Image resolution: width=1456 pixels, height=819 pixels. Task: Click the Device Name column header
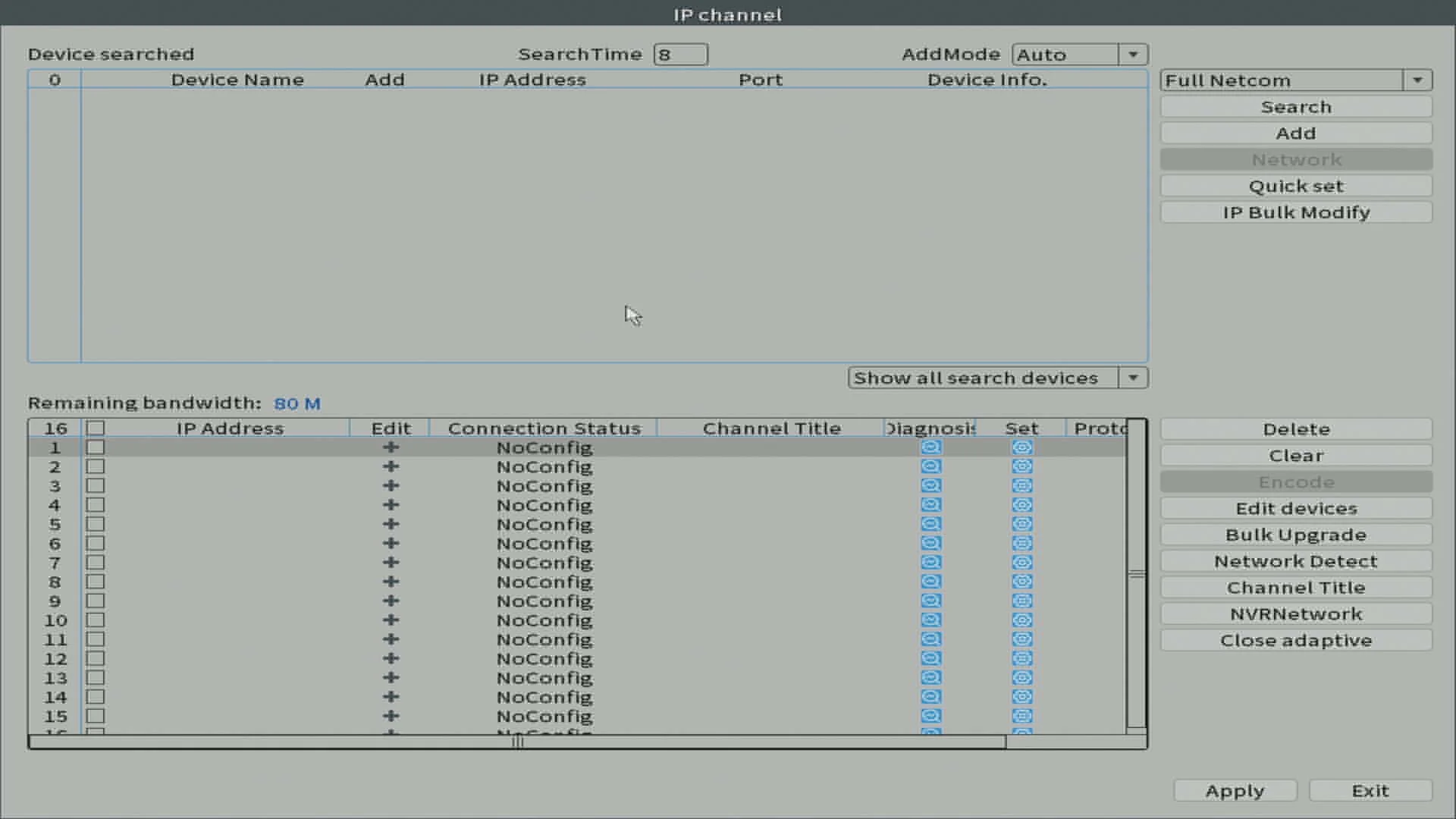(x=237, y=80)
